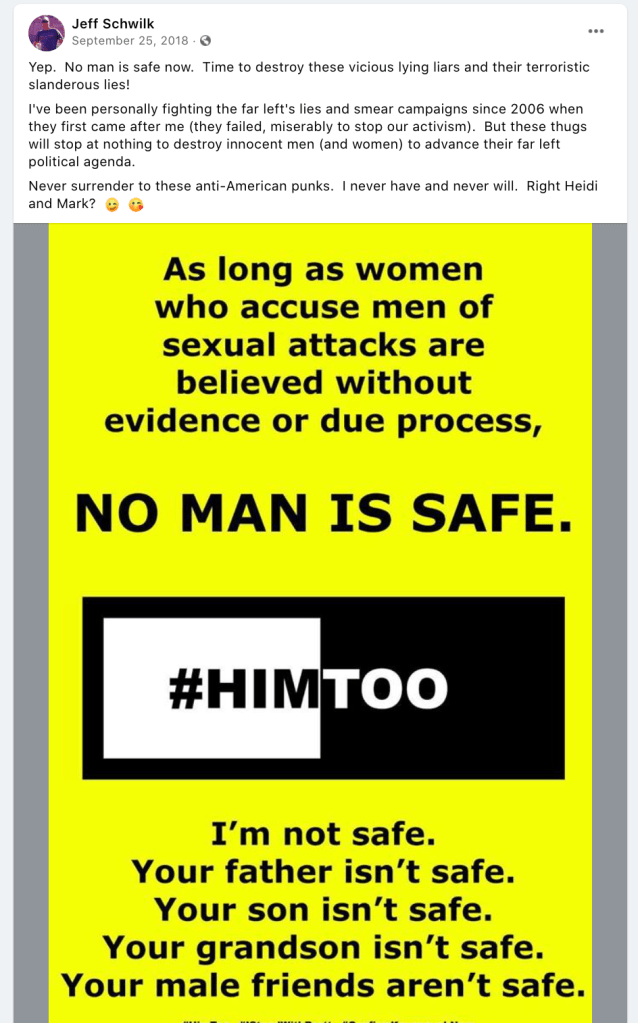Open the yellow #HimToo poster image
Viewport: 638px width, 1023px height.
[x=320, y=623]
